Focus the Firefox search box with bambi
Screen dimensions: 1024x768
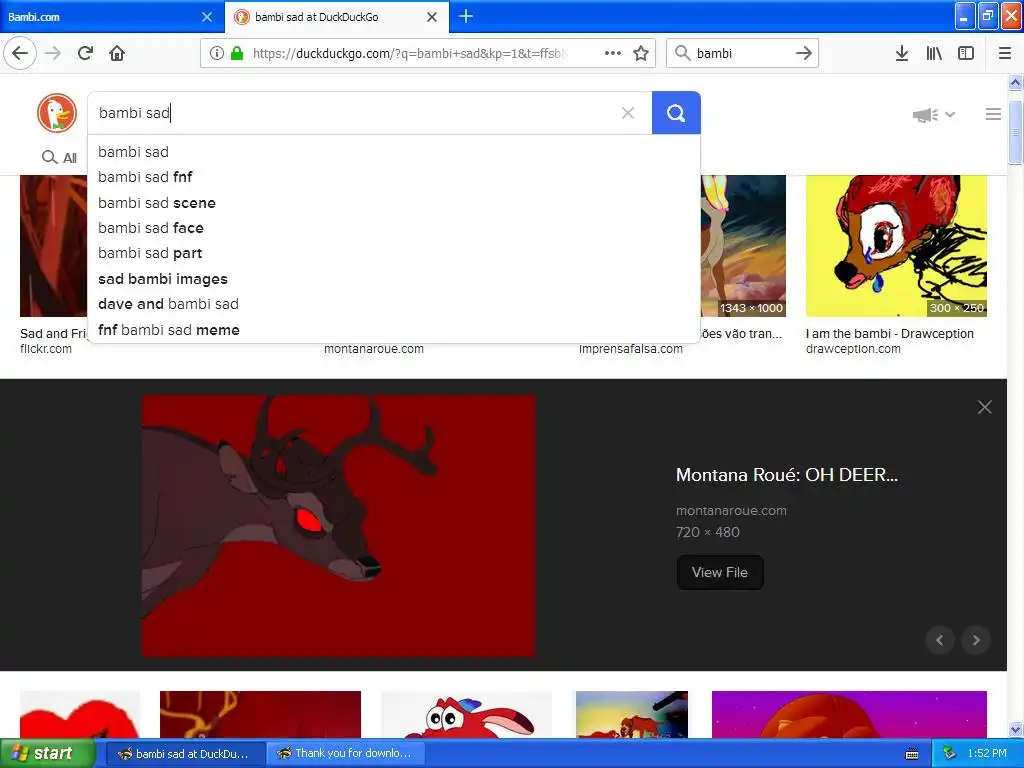742,53
